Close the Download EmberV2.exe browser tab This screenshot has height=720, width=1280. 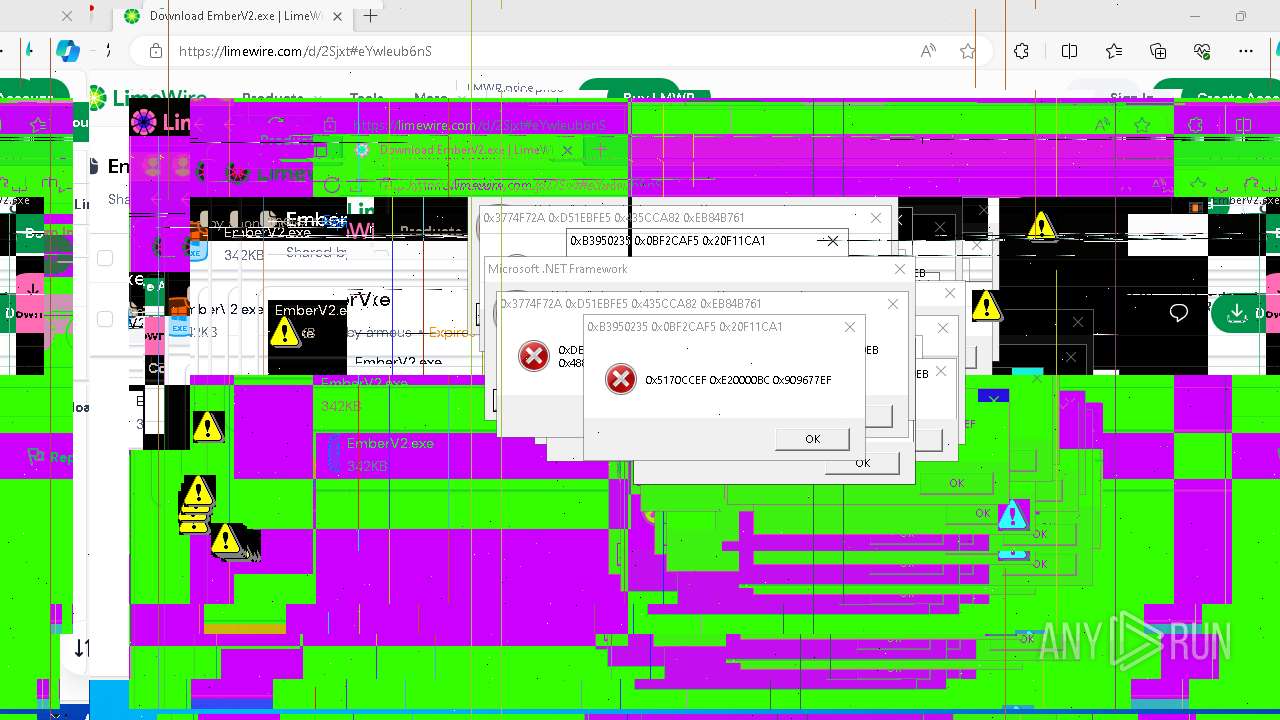[337, 16]
